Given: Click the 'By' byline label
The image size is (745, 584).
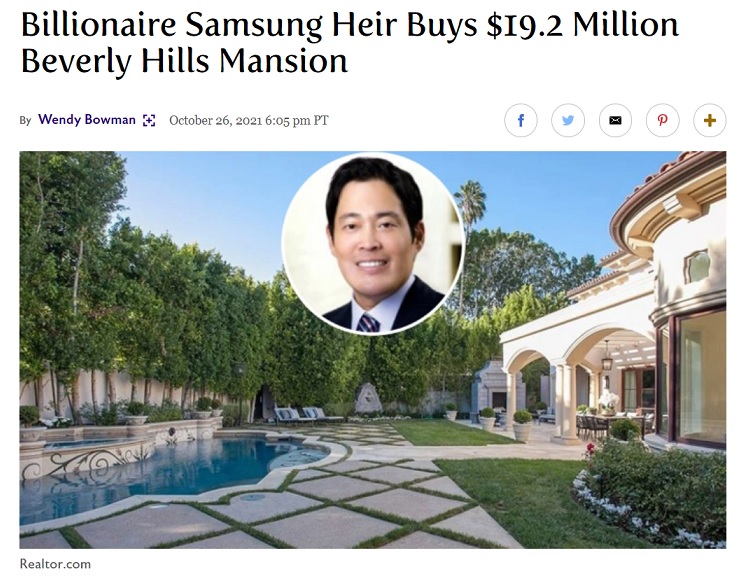Looking at the screenshot, I should click(x=25, y=120).
